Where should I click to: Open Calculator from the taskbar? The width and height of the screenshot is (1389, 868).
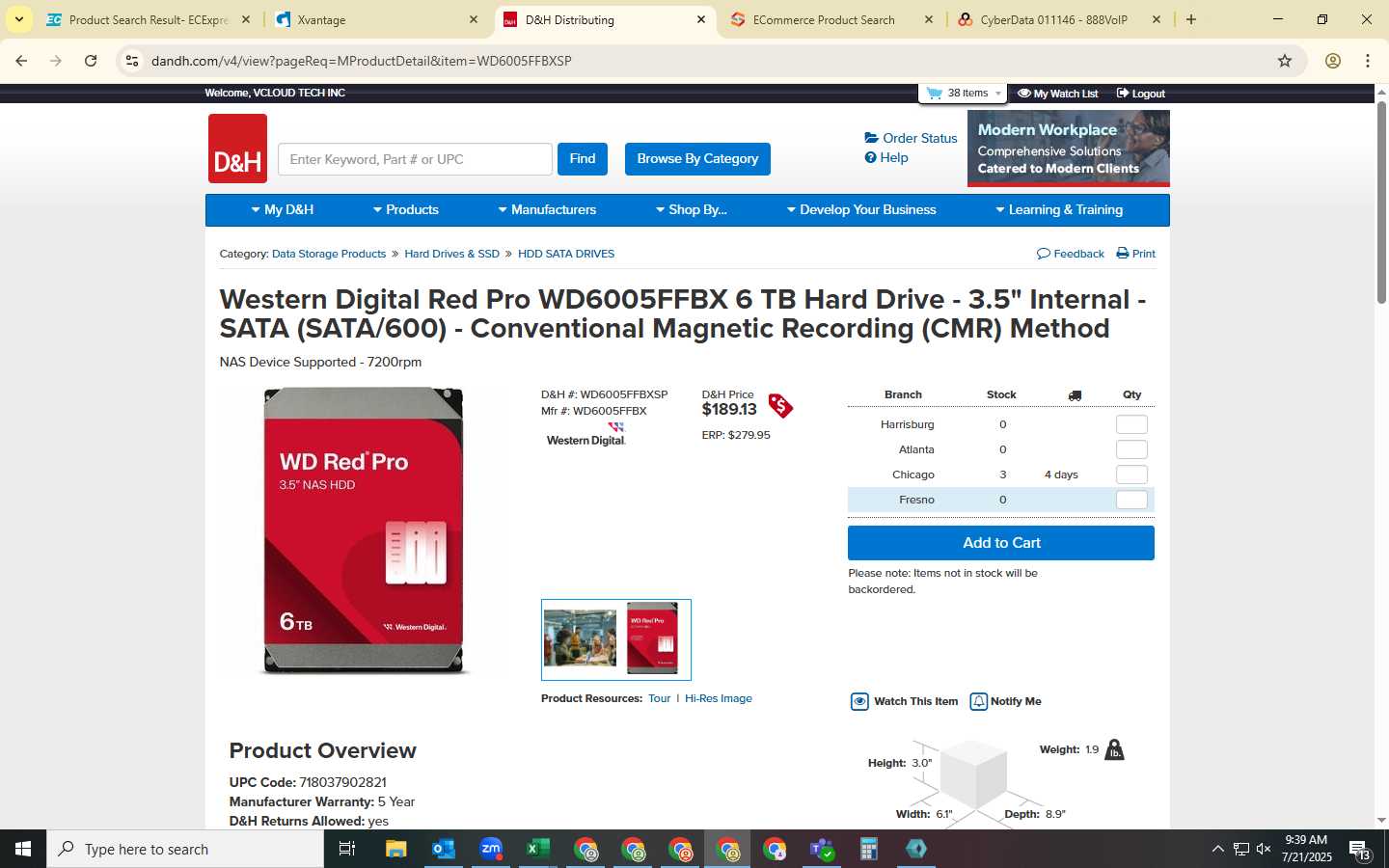pyautogui.click(x=869, y=849)
